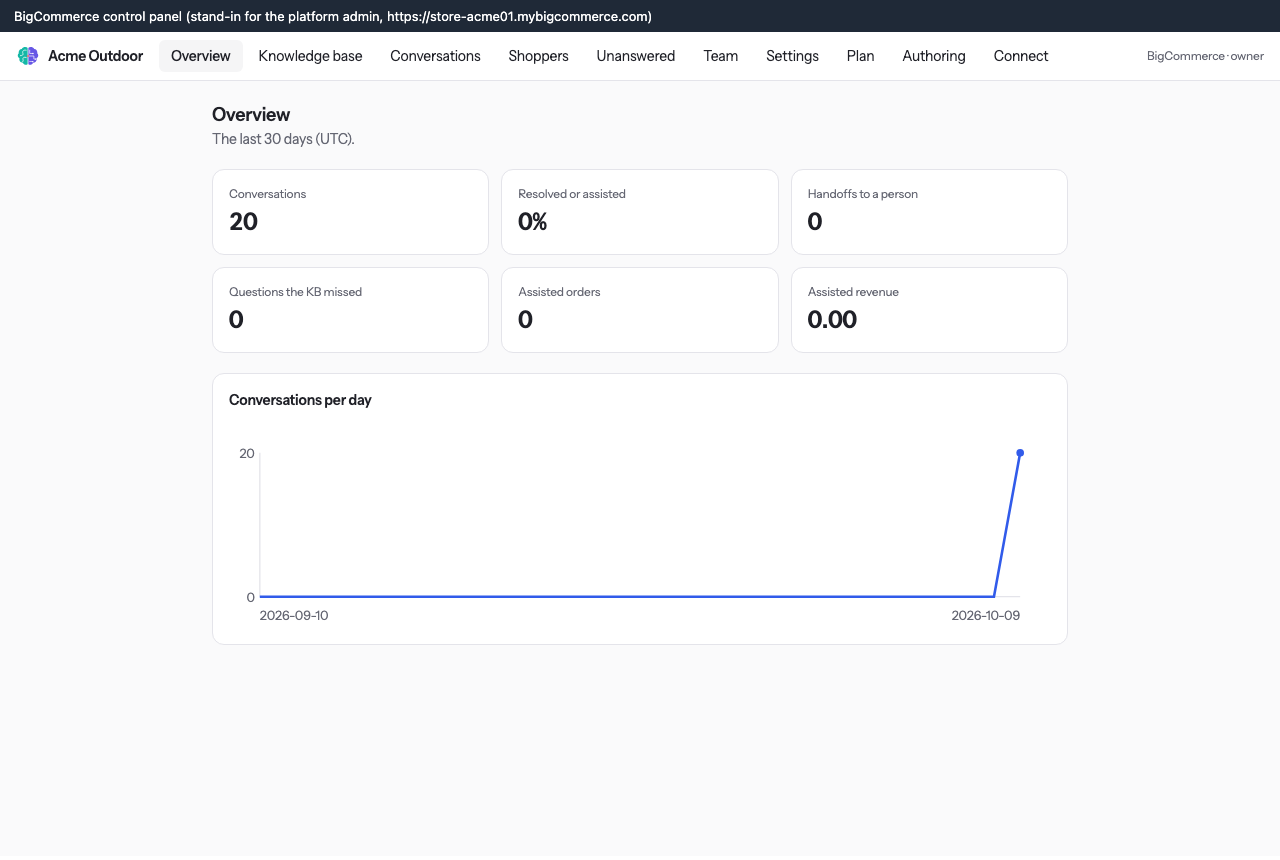Select the Conversations stat card showing 20
Image resolution: width=1280 pixels, height=860 pixels.
click(350, 212)
